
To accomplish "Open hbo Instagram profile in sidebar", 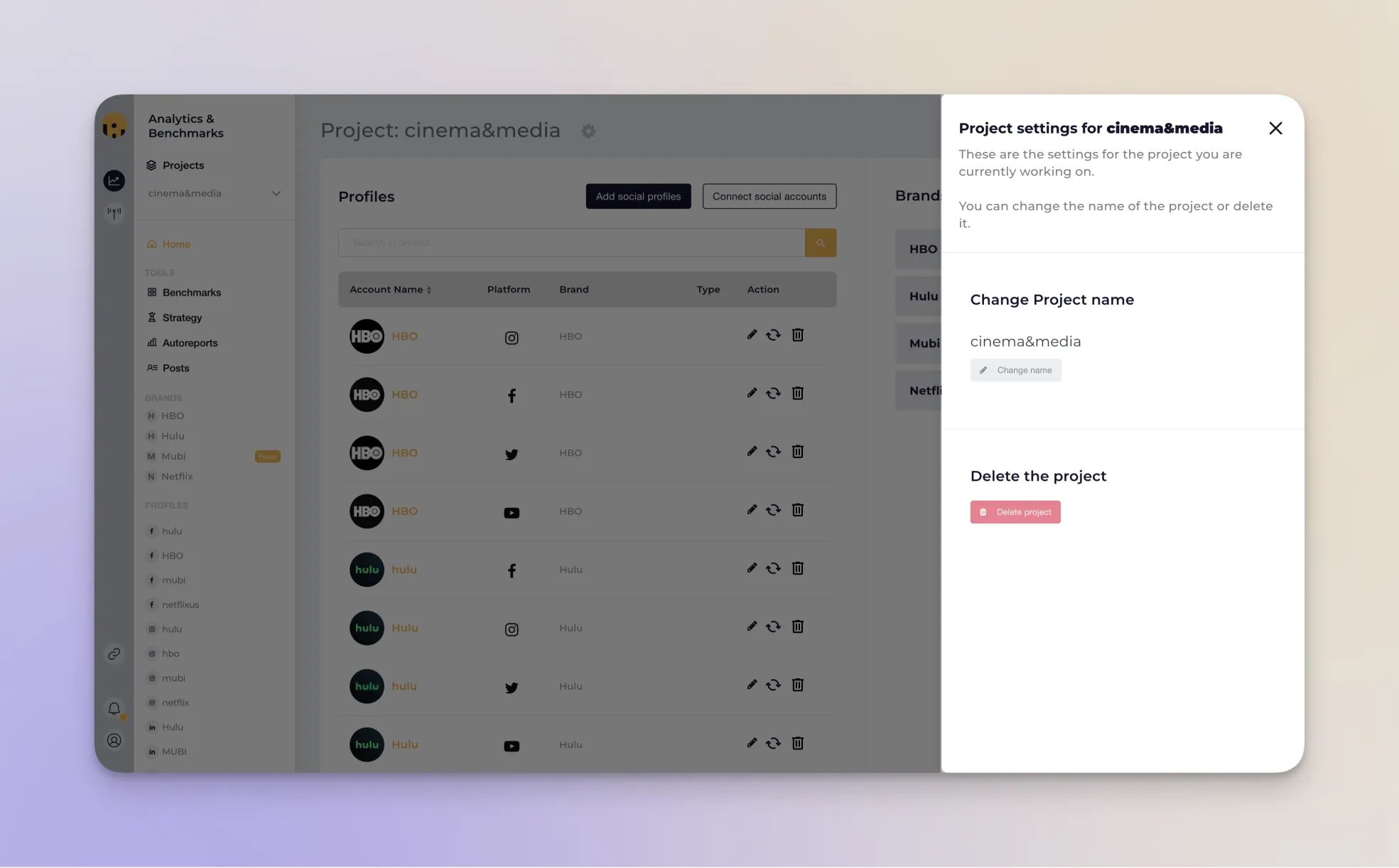I will pos(163,653).
